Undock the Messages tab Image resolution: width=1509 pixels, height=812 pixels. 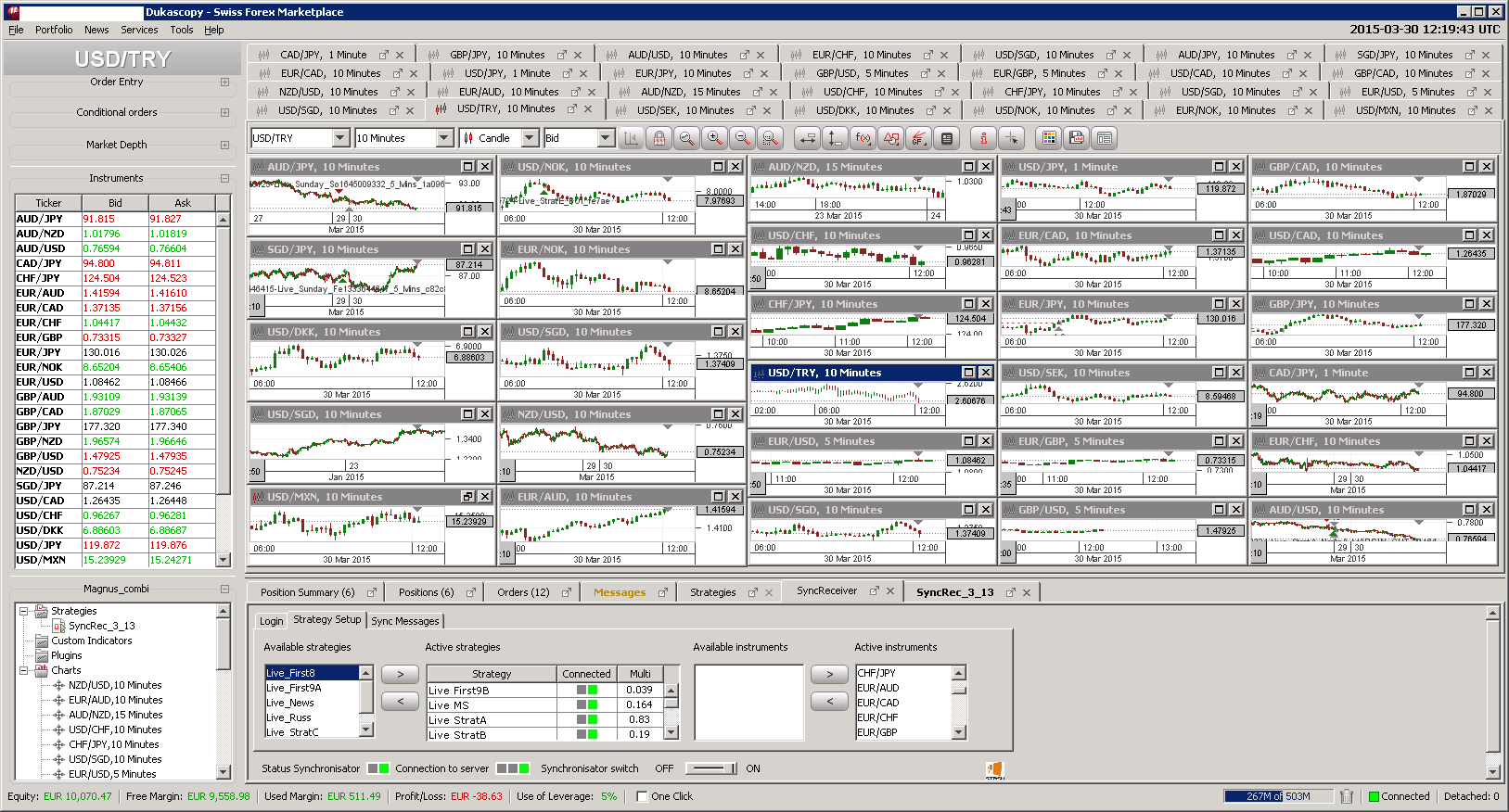[662, 592]
